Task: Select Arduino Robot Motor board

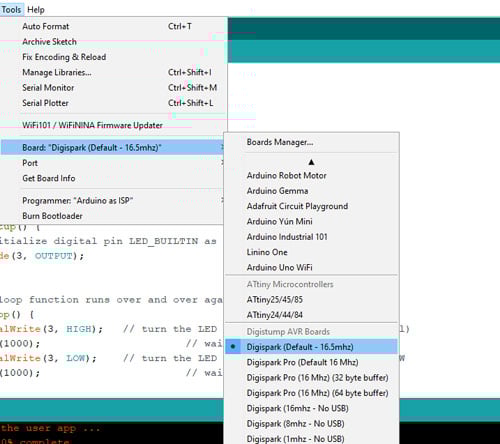Action: pyautogui.click(x=312, y=175)
